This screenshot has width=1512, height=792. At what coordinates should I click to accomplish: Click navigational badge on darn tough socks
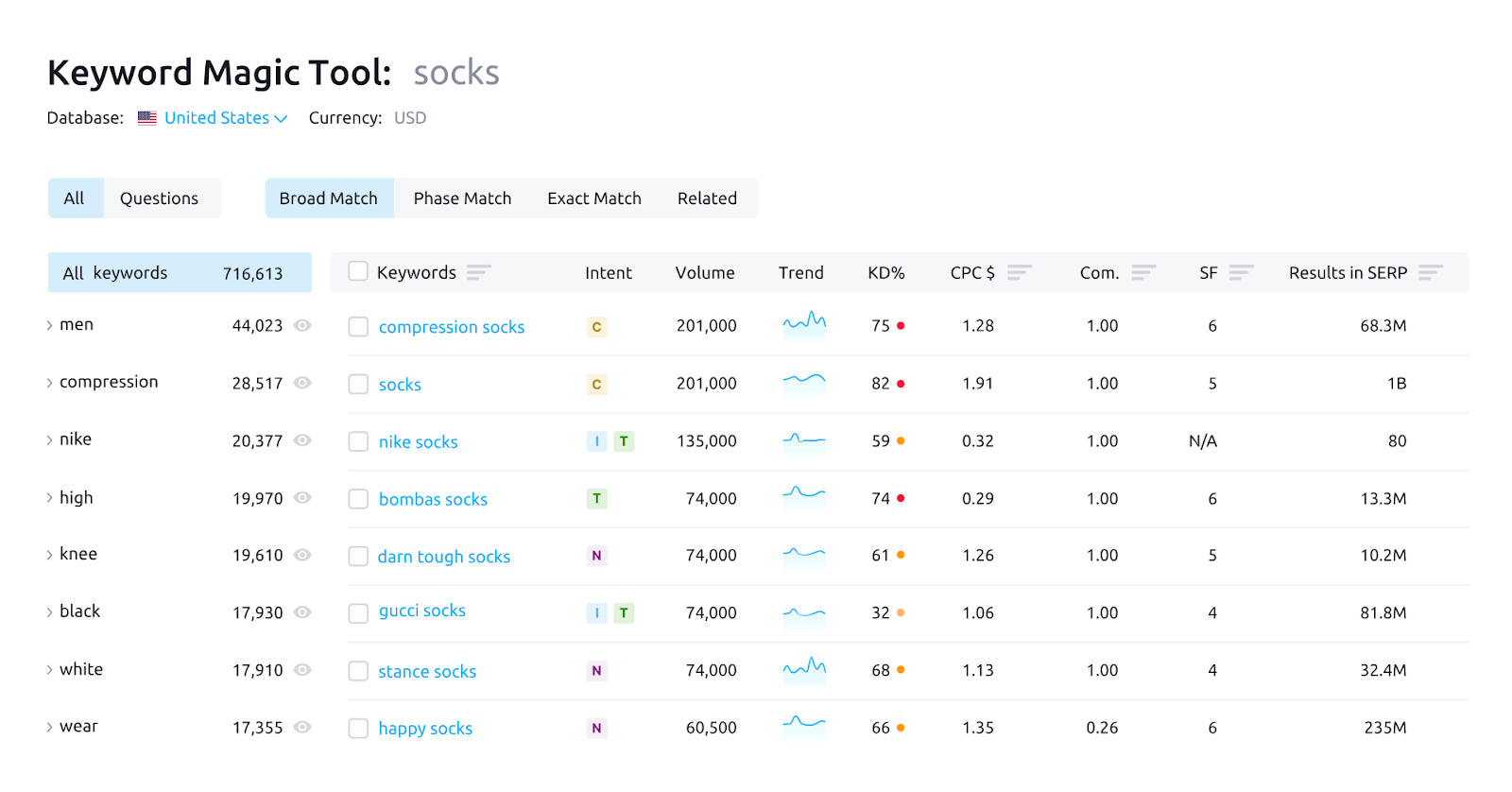(596, 556)
